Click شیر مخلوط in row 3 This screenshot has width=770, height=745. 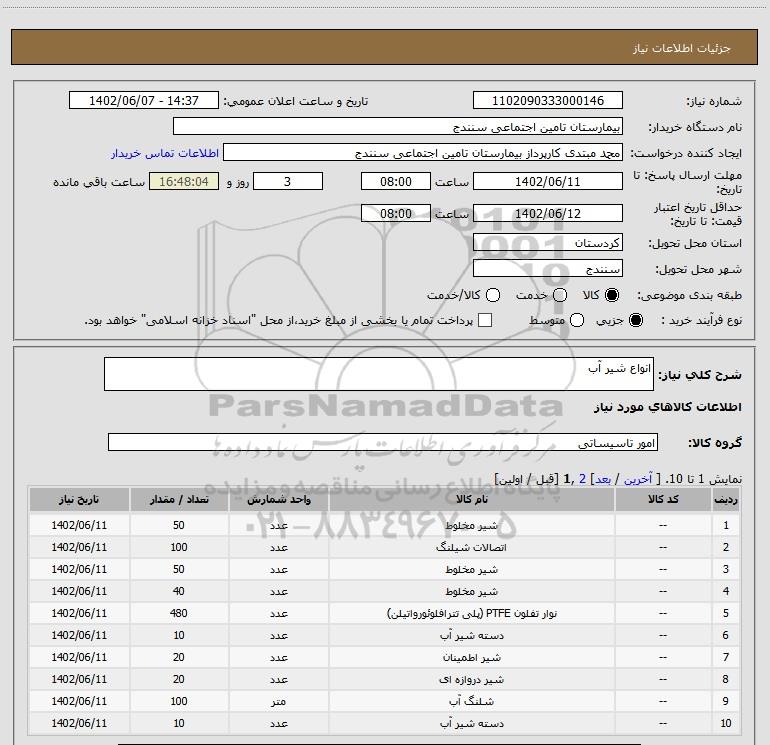[471, 569]
